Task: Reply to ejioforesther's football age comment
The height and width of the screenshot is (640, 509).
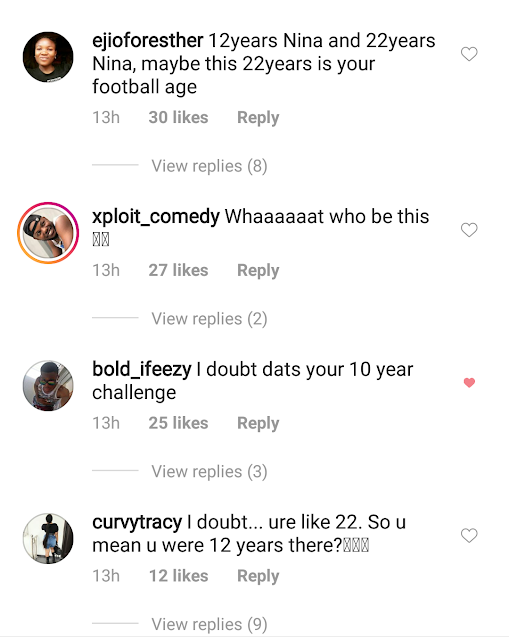Action: 258,118
